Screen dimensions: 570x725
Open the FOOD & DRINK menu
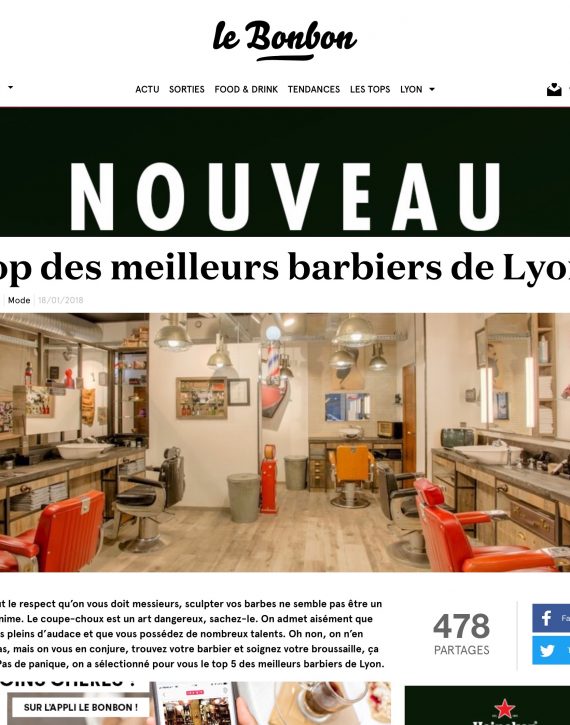click(x=246, y=89)
